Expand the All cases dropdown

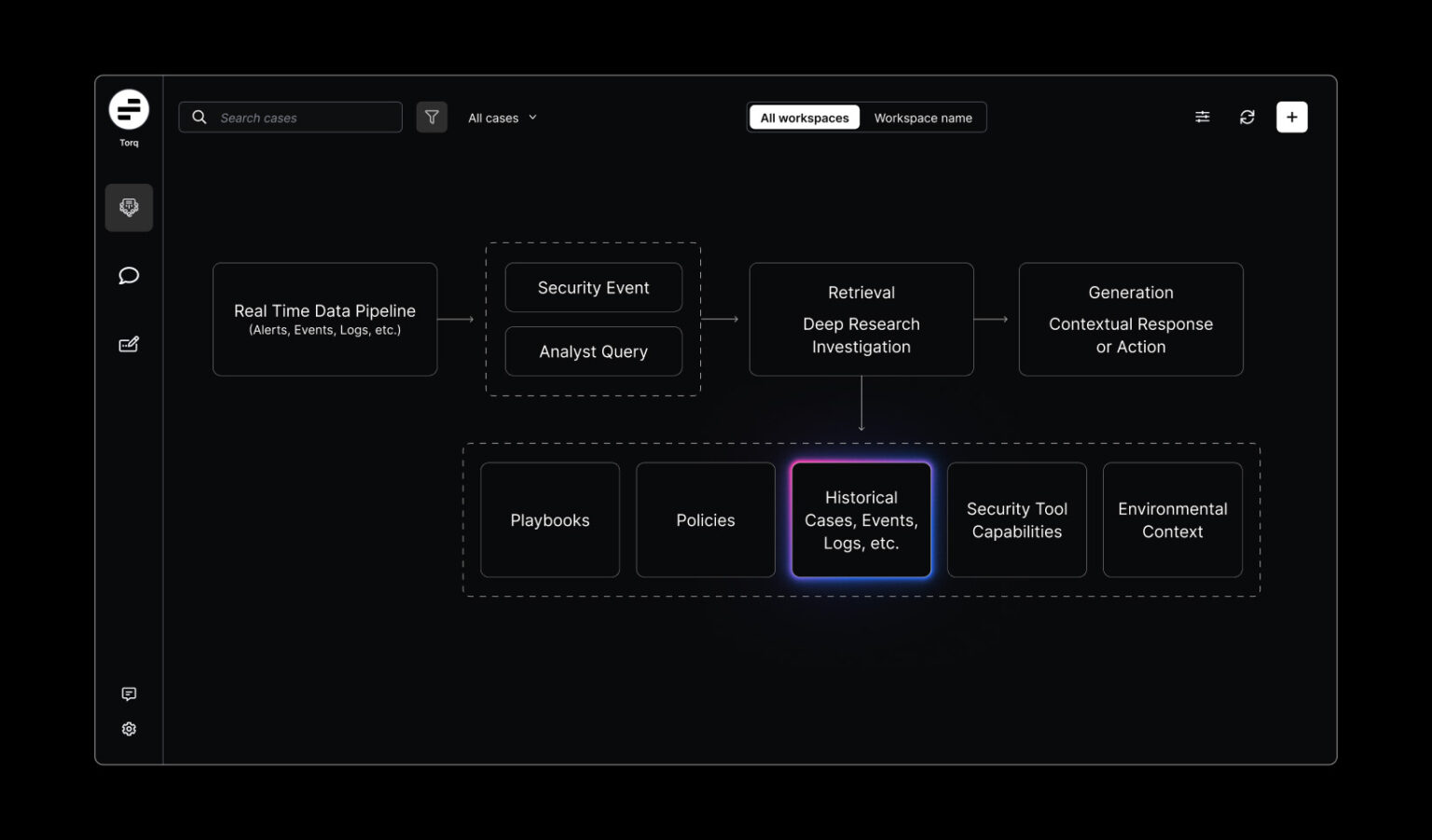(x=503, y=118)
